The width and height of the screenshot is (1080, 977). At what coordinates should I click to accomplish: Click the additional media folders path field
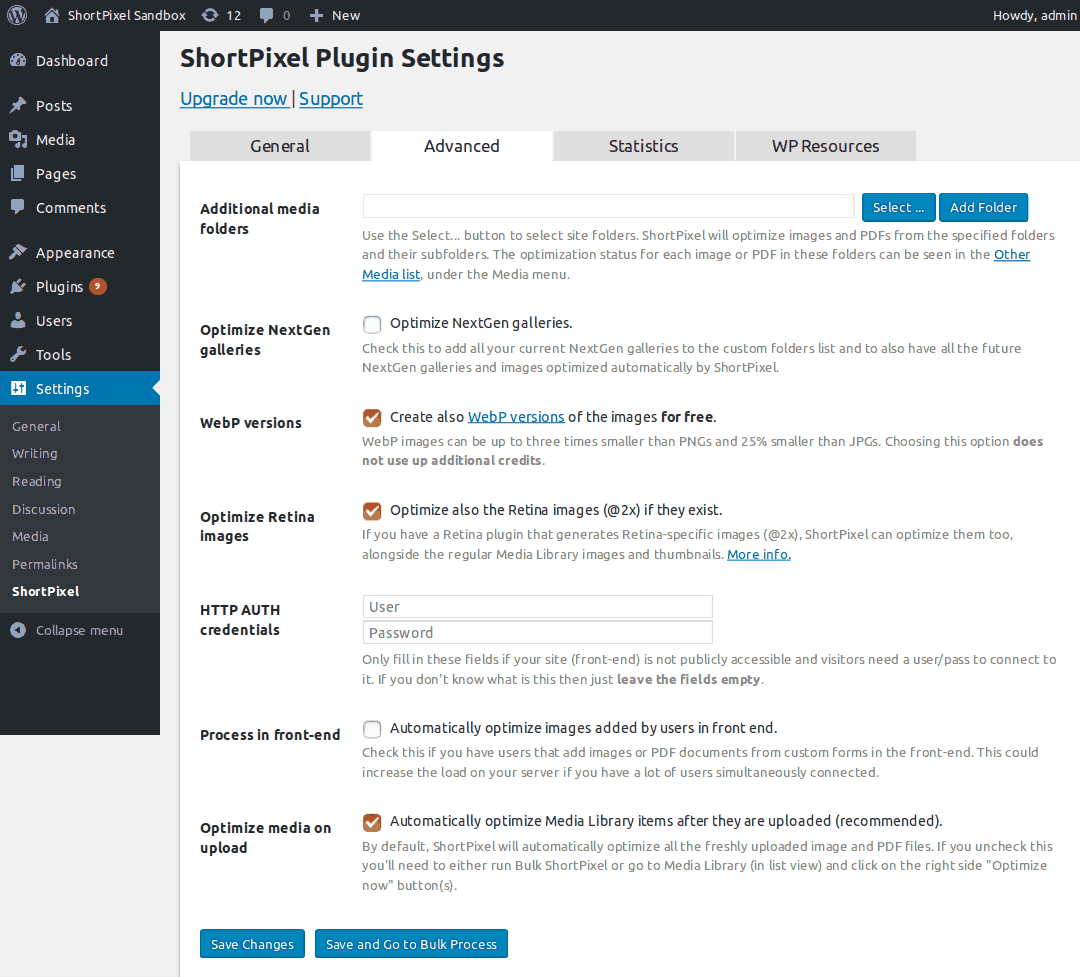pos(608,206)
